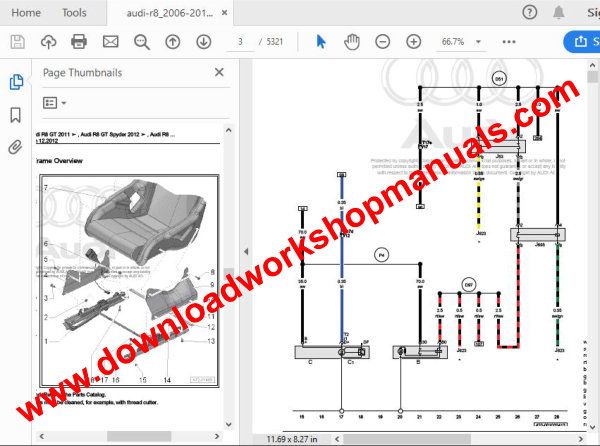Click thumbnail panel scroll down arrow

228,424
